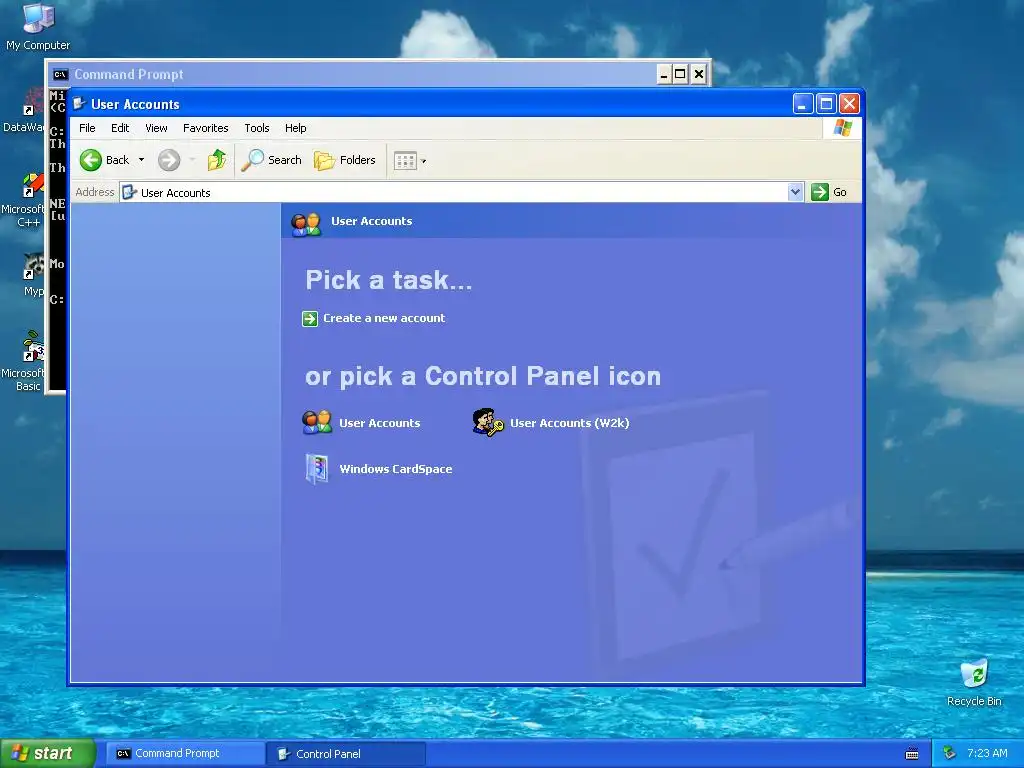This screenshot has height=768, width=1024.
Task: Open the File menu
Action: pos(87,128)
